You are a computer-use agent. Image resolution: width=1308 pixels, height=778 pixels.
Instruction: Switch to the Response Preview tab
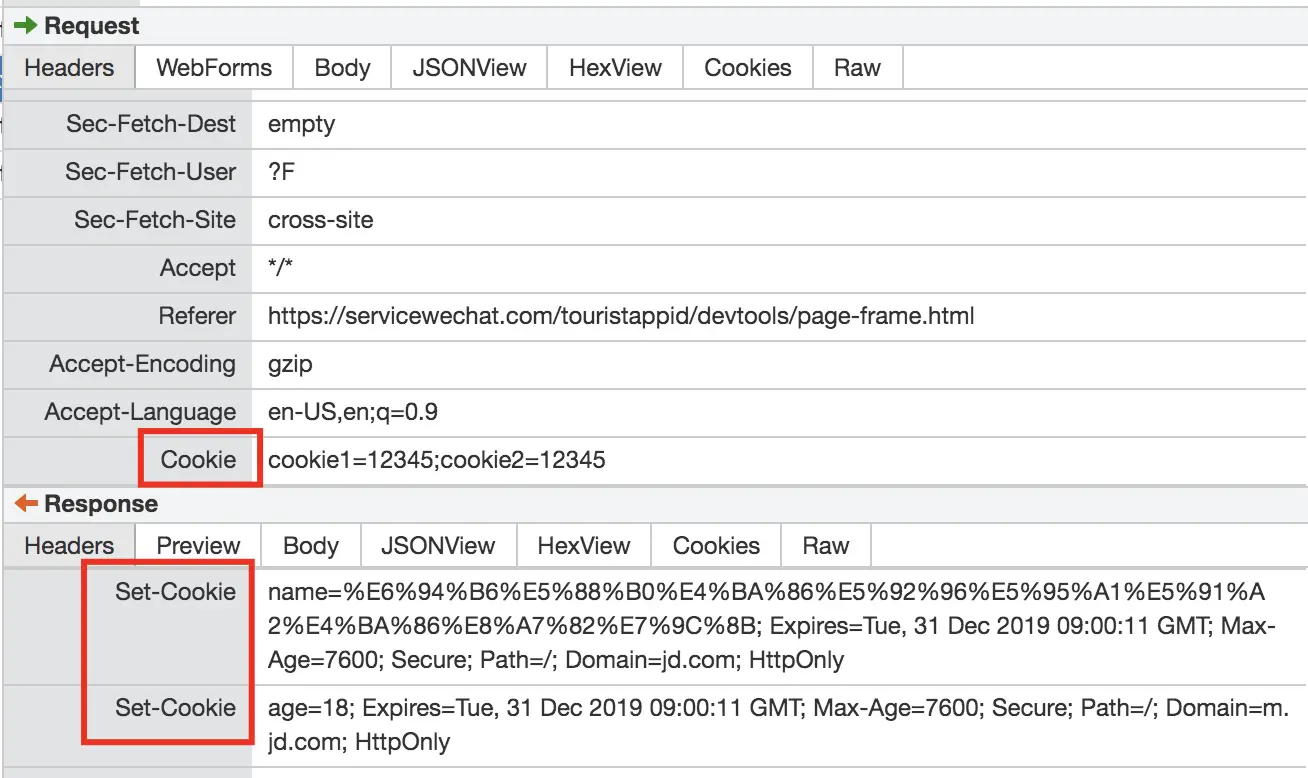click(x=198, y=546)
